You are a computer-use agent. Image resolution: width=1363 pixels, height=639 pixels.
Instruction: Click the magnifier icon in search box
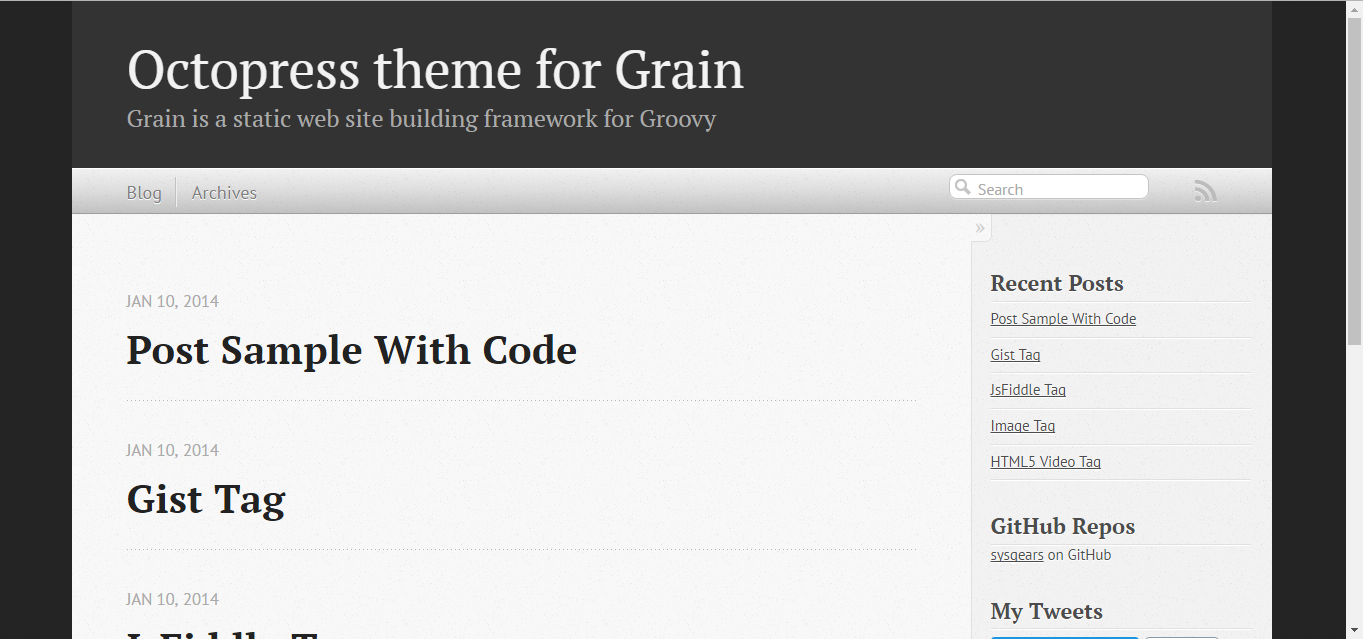(963, 187)
